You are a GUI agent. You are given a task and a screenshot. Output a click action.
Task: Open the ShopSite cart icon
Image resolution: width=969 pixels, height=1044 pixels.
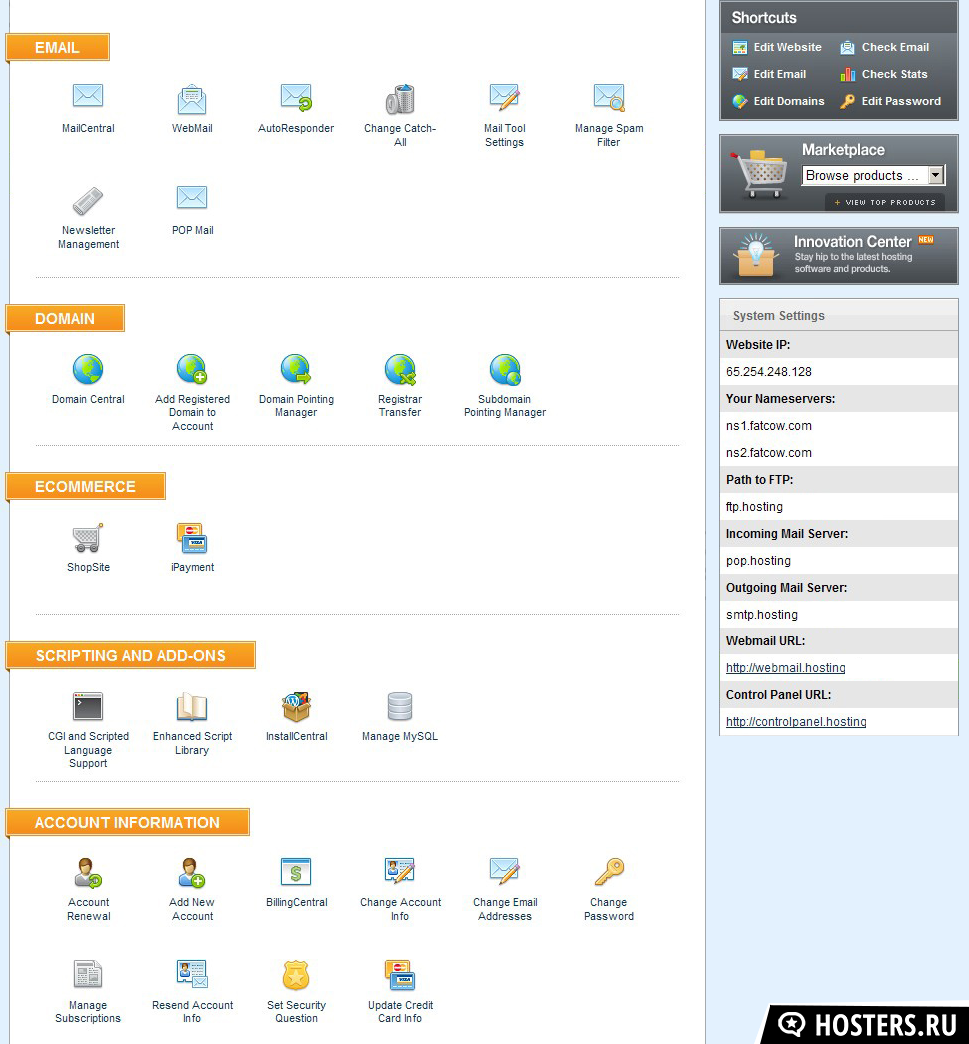[88, 537]
